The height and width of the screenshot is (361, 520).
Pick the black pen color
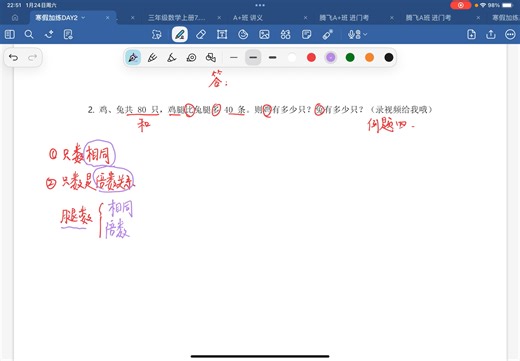[389, 58]
